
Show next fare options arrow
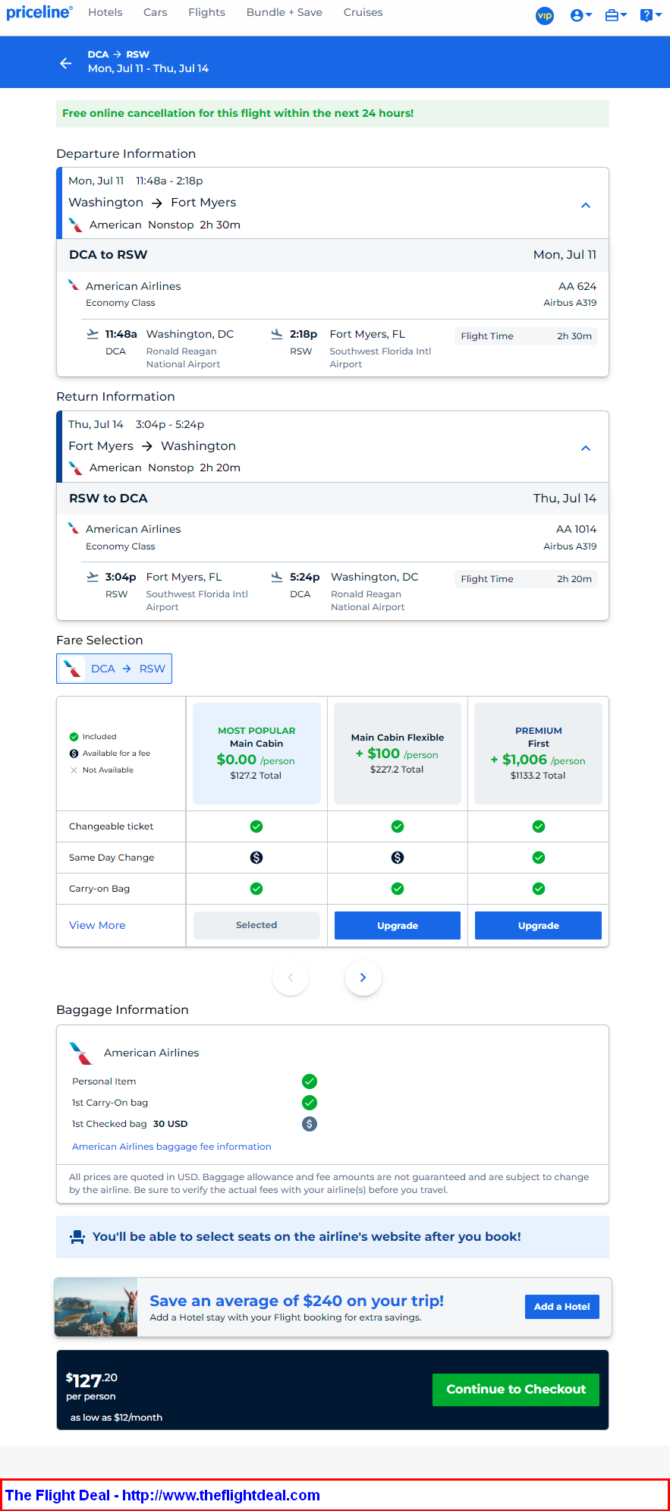tap(363, 977)
